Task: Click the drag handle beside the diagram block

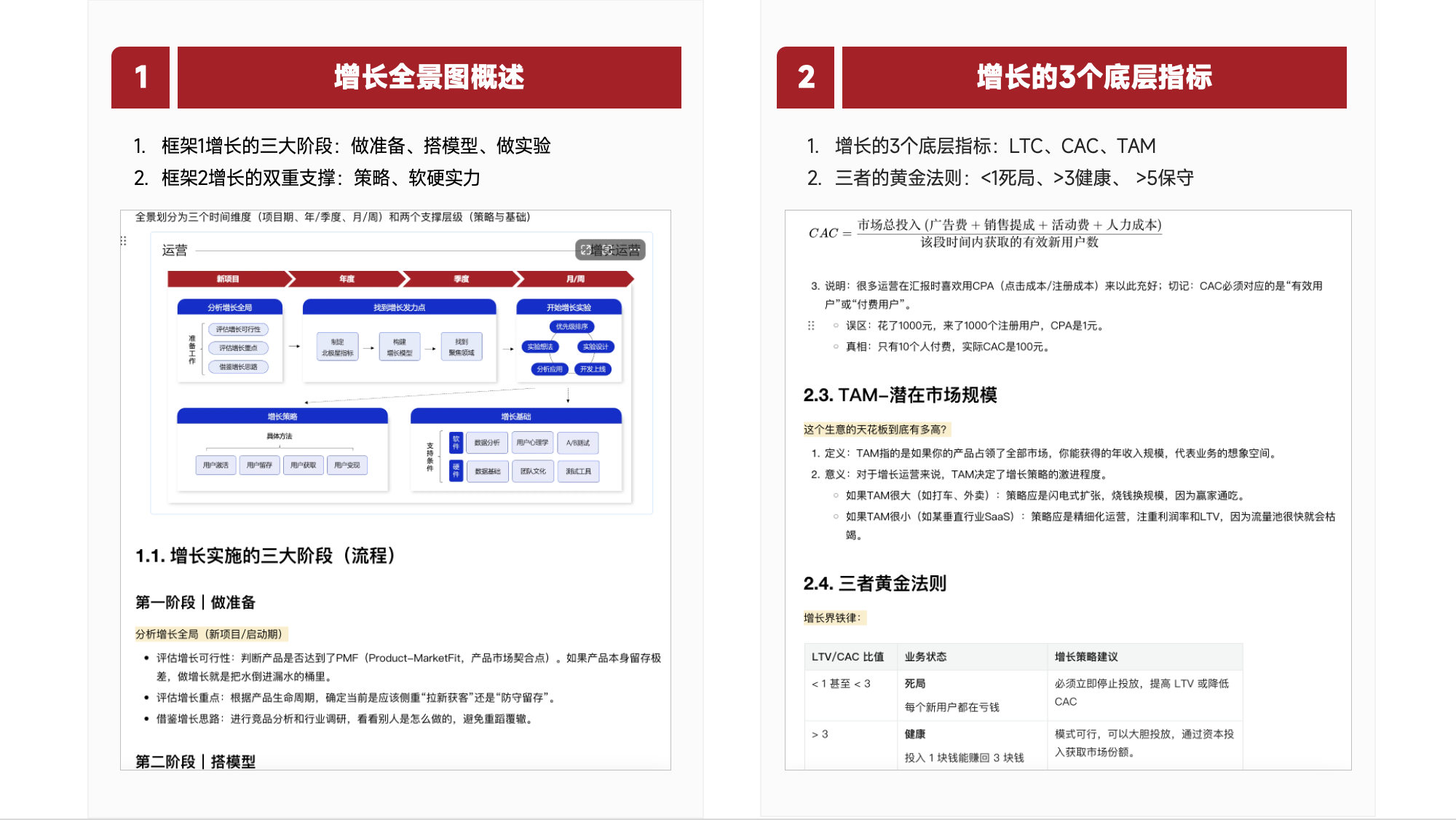Action: (x=123, y=240)
